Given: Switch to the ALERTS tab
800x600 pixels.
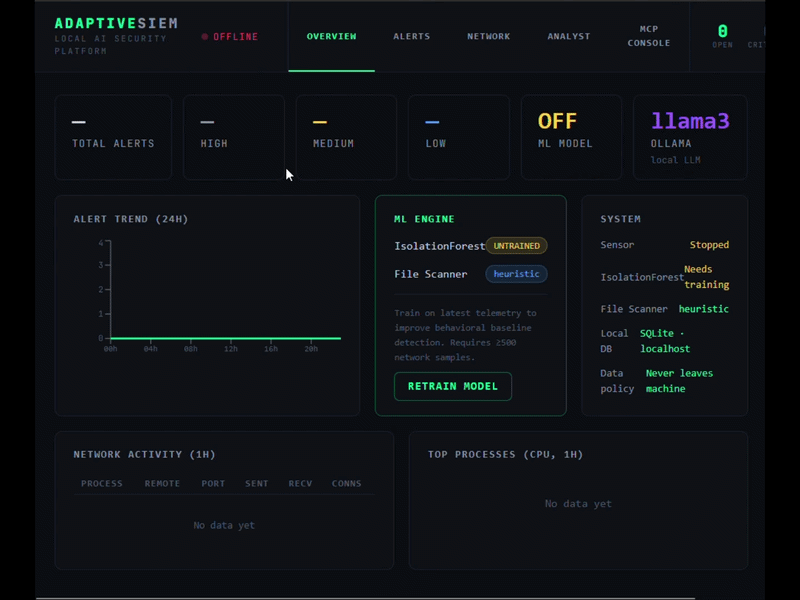Looking at the screenshot, I should 411,36.
